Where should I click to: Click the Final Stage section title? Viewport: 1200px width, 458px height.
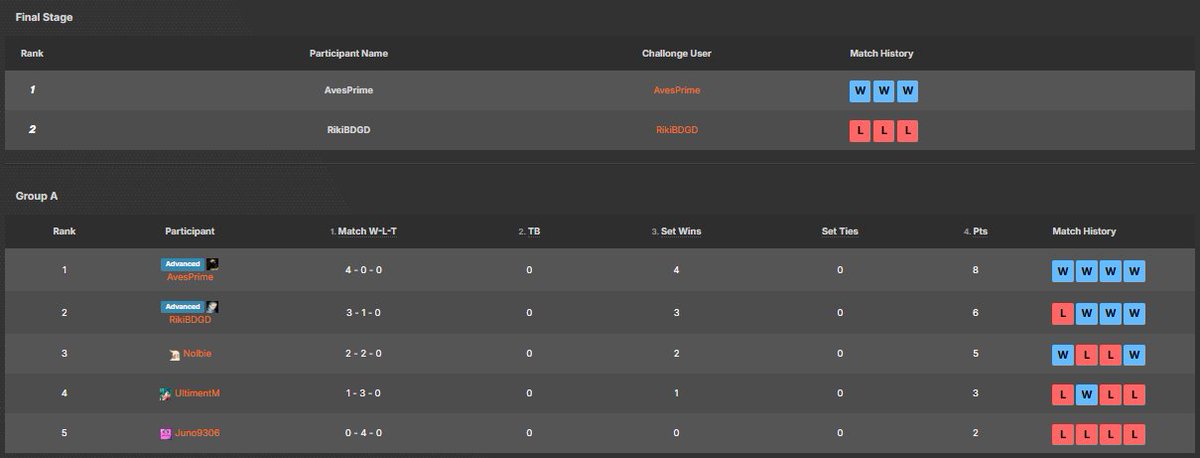tap(44, 18)
